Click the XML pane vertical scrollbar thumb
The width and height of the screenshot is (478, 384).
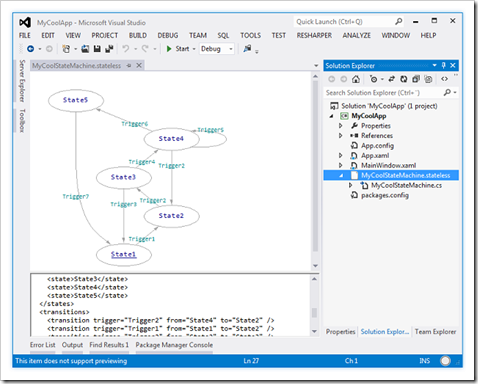314,313
